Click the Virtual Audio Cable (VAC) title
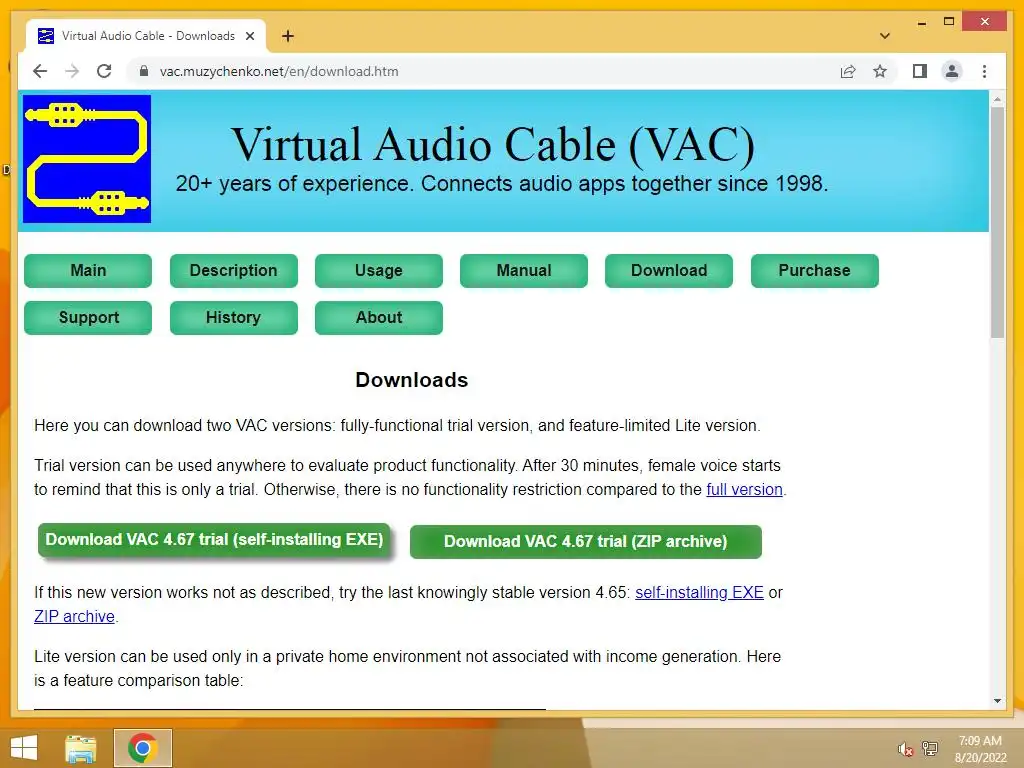Screen dimensions: 1024x768 pos(493,144)
